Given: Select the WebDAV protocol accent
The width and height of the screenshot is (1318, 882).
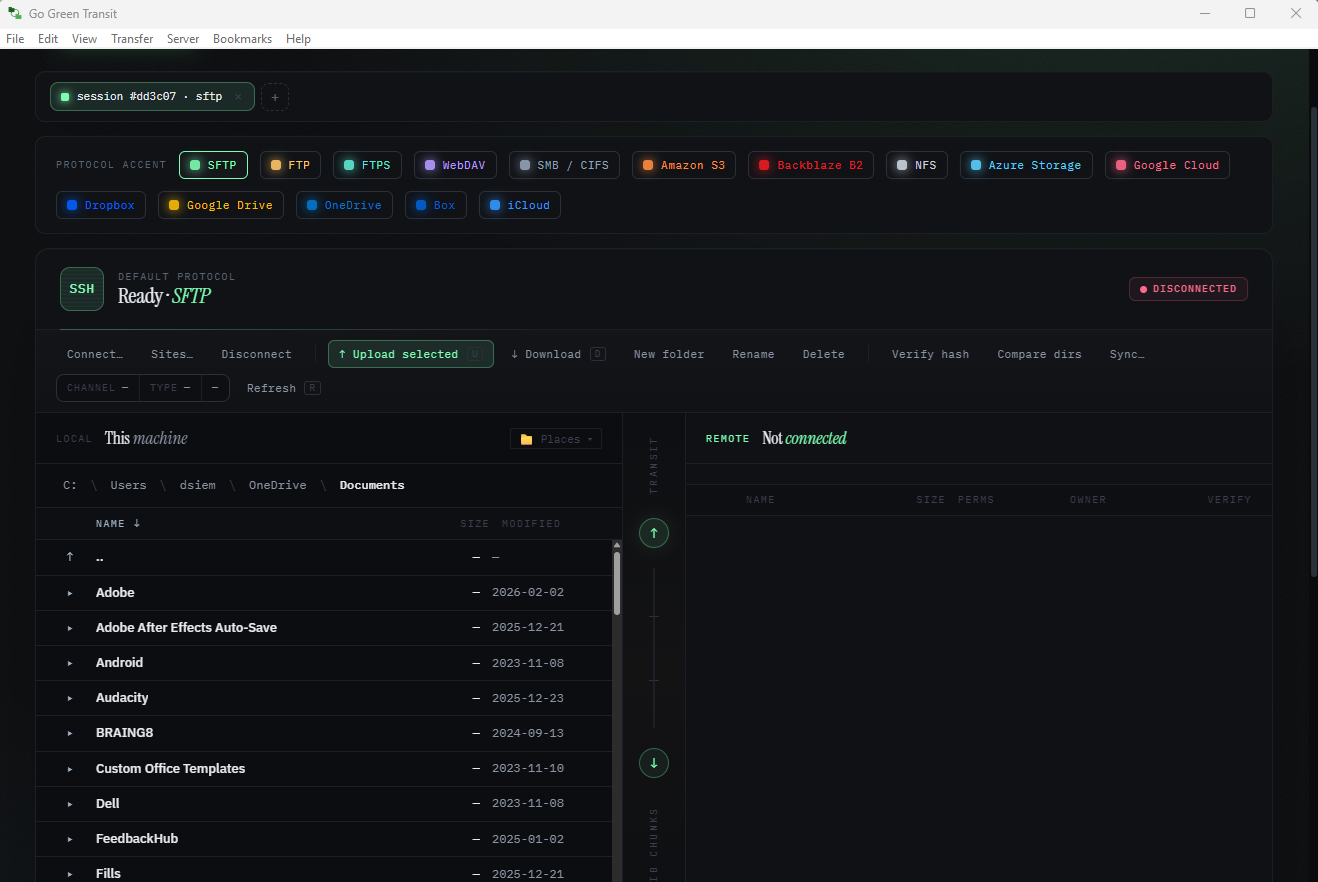Looking at the screenshot, I should click(x=455, y=165).
